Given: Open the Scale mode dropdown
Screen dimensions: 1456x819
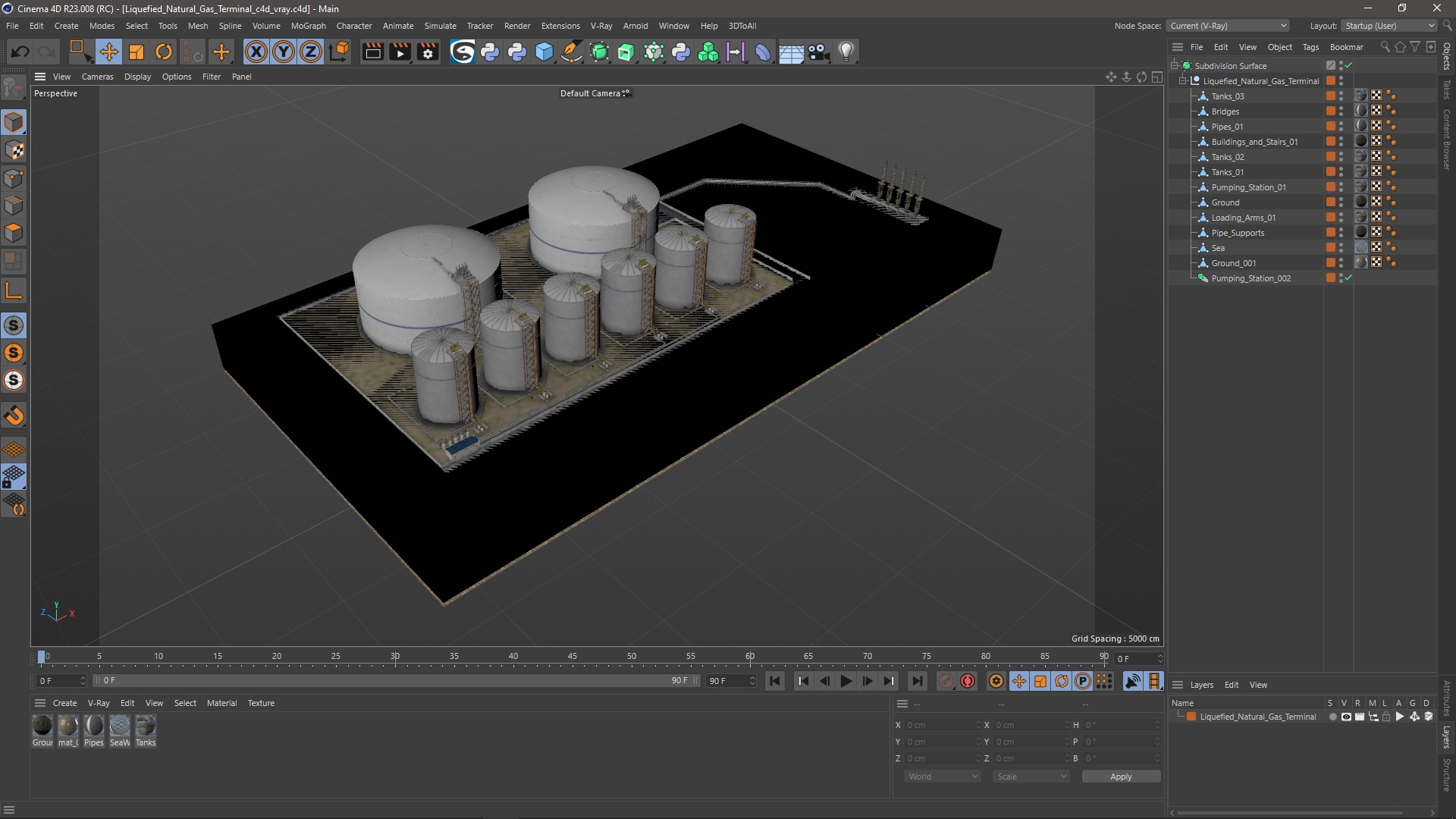Looking at the screenshot, I should (x=1031, y=777).
